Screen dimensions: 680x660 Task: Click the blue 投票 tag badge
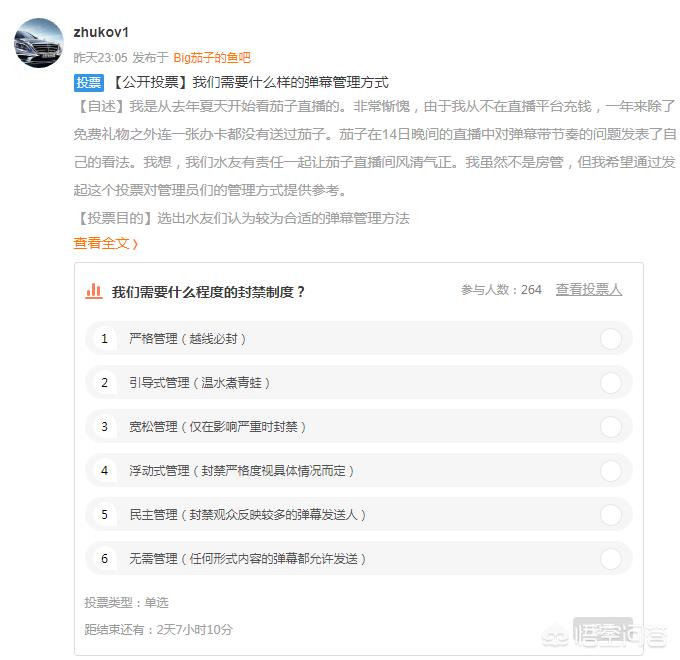[x=89, y=83]
